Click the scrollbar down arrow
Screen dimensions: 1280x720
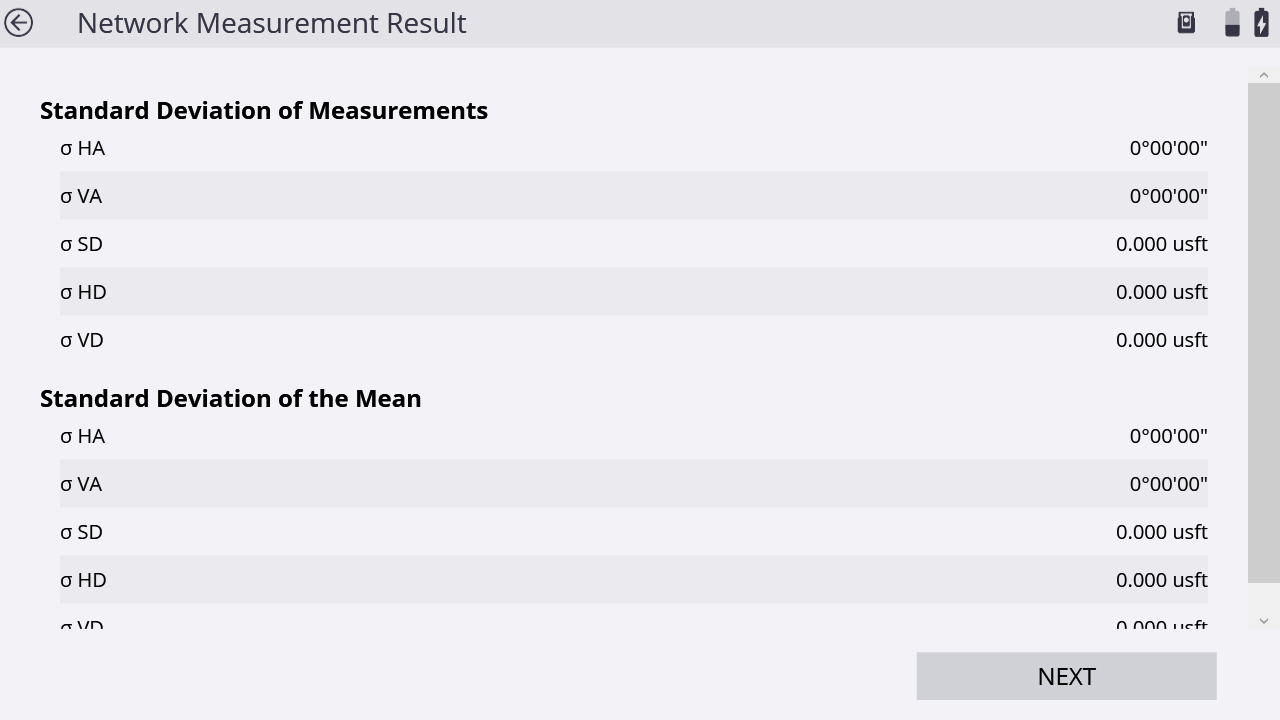coord(1264,621)
